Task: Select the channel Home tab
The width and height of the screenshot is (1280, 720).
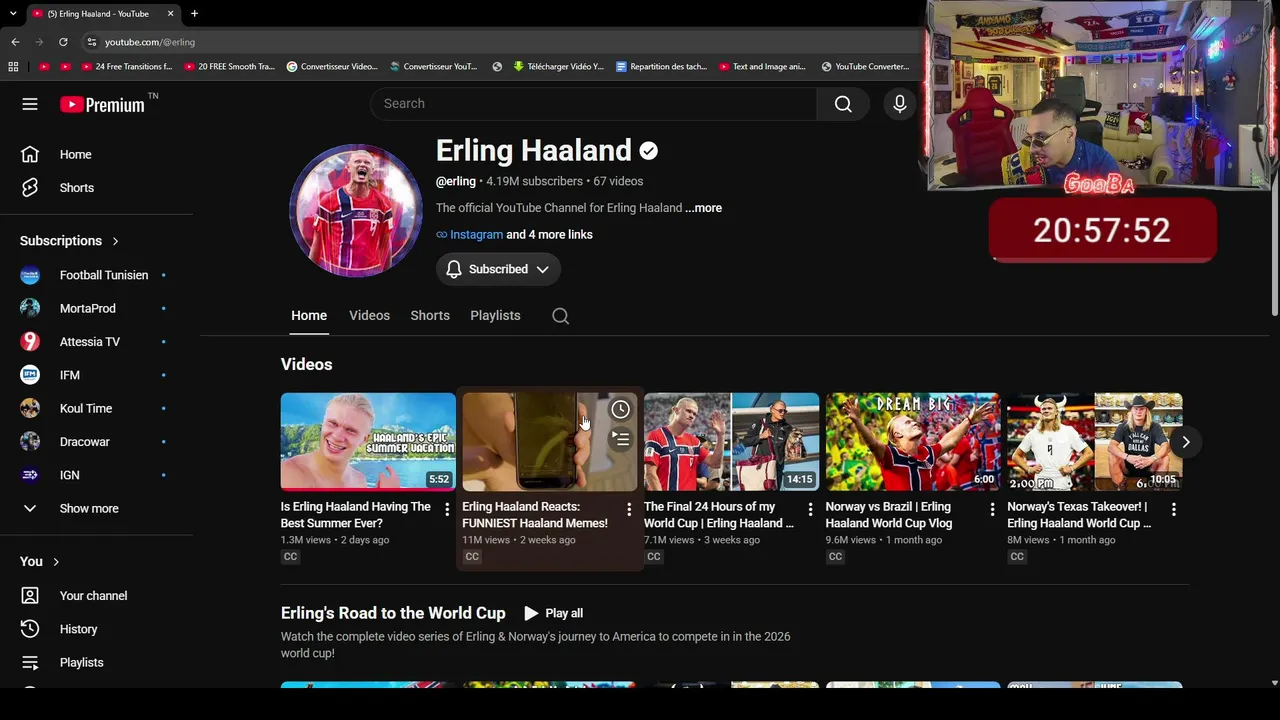Action: [x=309, y=316]
